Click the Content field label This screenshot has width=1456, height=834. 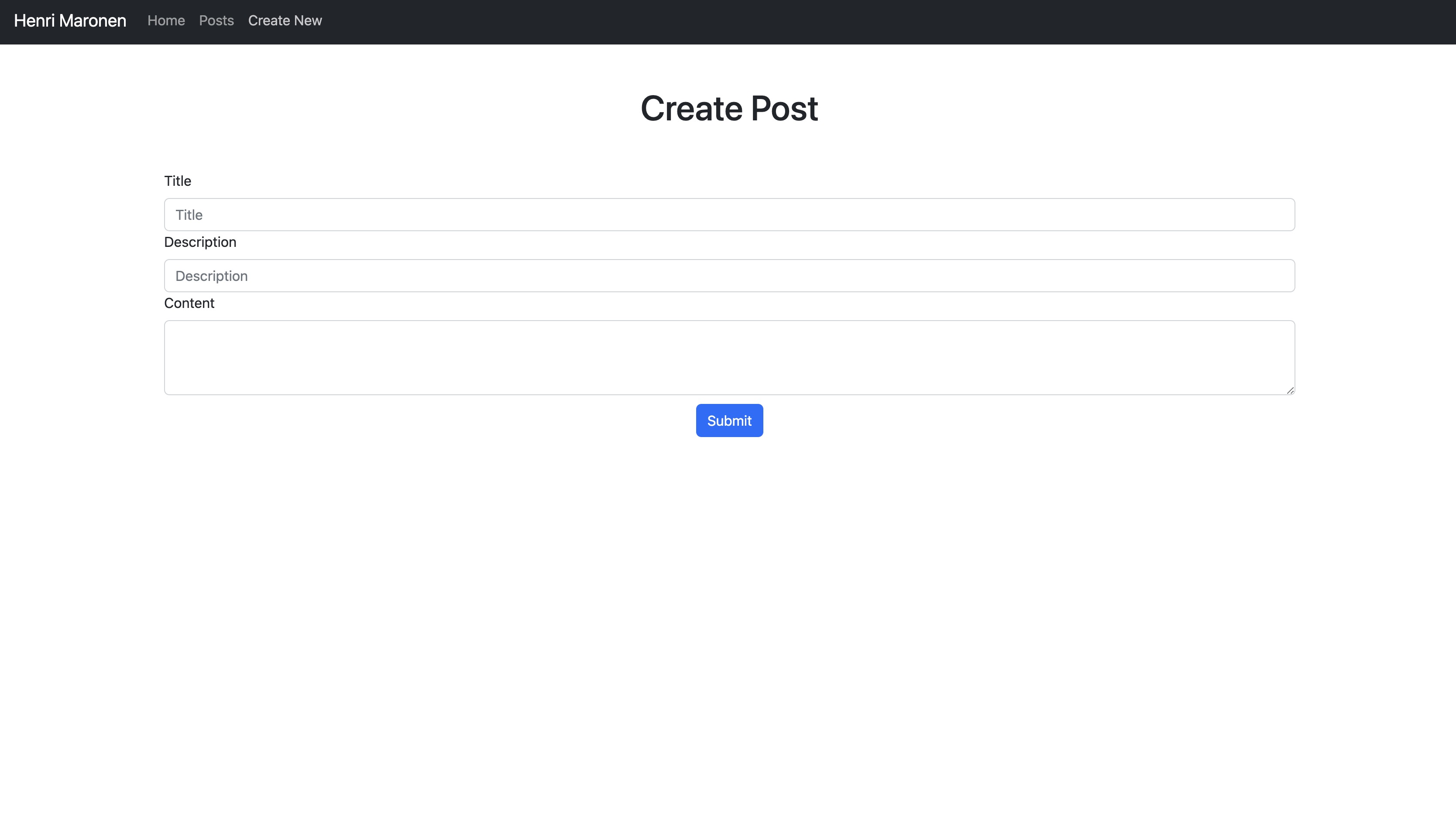[189, 303]
